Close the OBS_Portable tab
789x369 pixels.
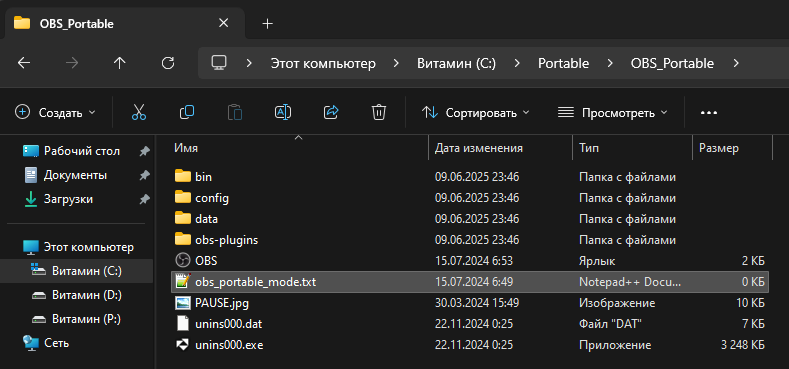[x=223, y=23]
